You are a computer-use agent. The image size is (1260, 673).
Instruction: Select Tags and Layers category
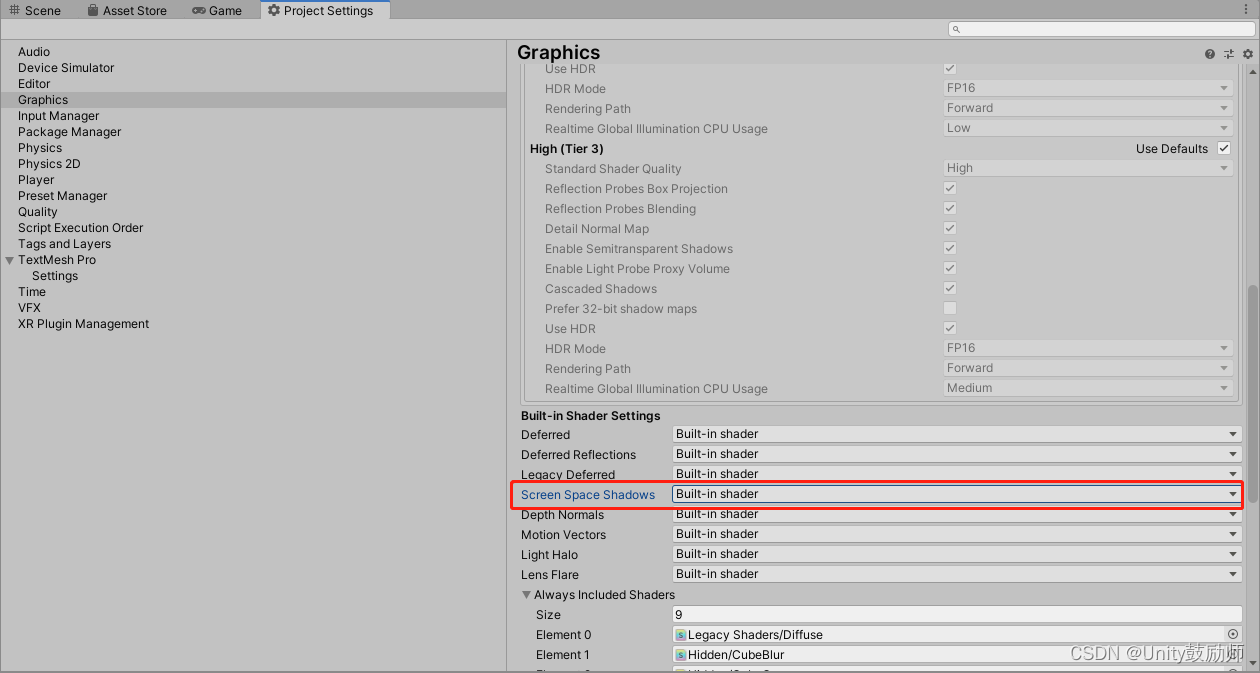pyautogui.click(x=65, y=244)
